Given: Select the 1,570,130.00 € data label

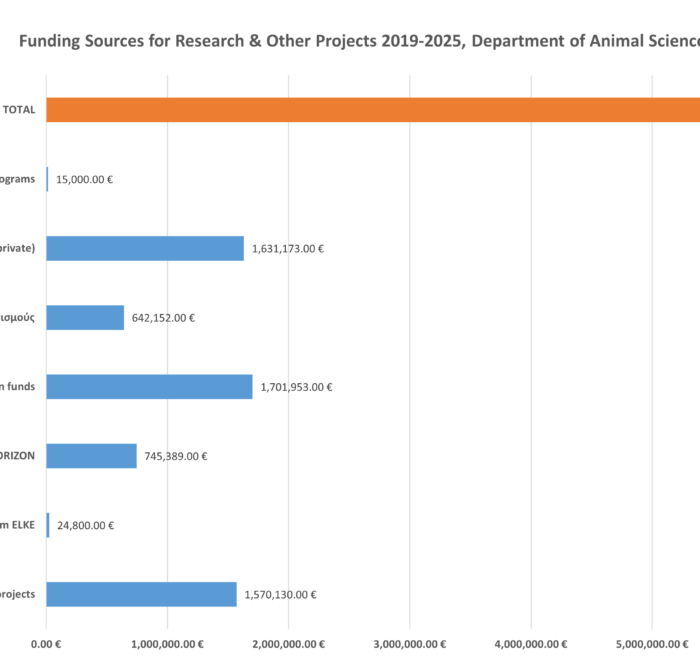Looking at the screenshot, I should (x=280, y=595).
